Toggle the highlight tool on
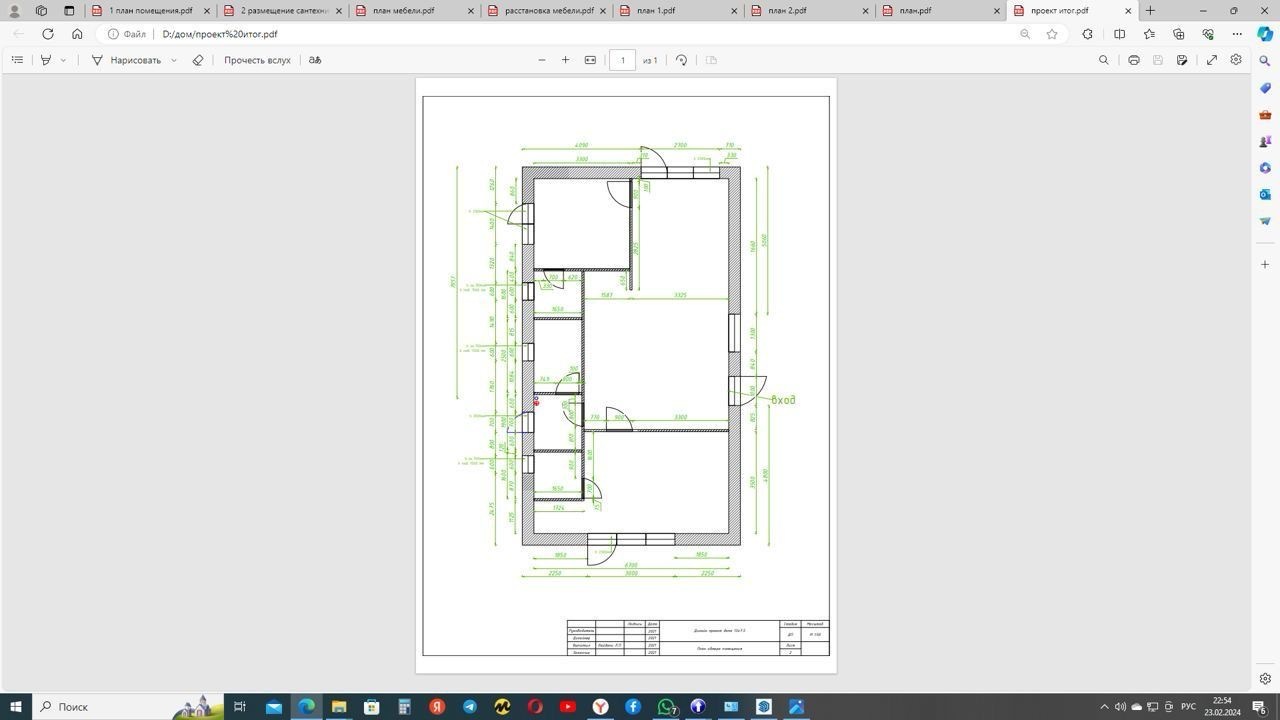The height and width of the screenshot is (720, 1280). (x=46, y=60)
